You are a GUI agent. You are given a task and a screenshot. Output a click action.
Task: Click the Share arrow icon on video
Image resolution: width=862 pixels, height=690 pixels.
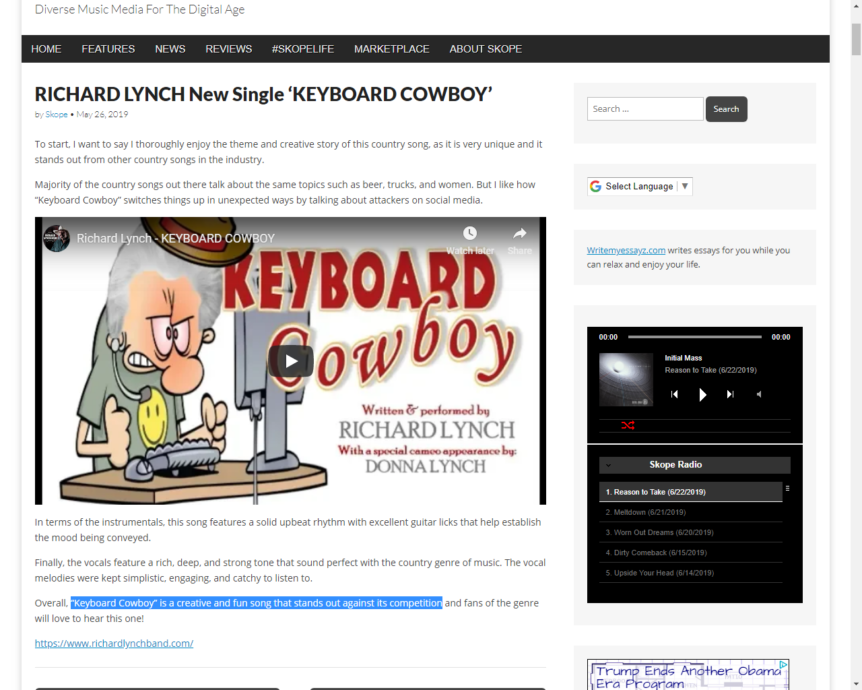(520, 234)
